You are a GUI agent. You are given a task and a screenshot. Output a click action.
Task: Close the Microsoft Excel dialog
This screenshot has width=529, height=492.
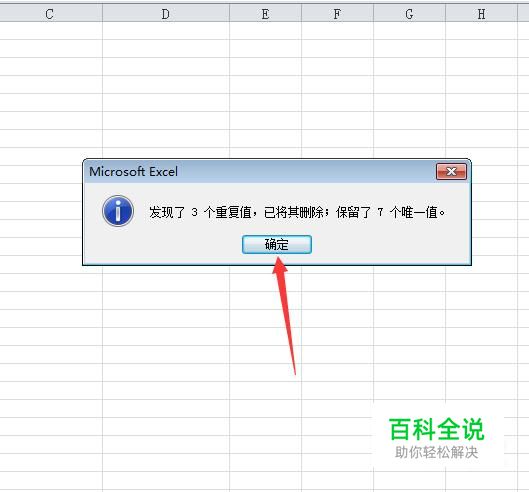pos(451,172)
